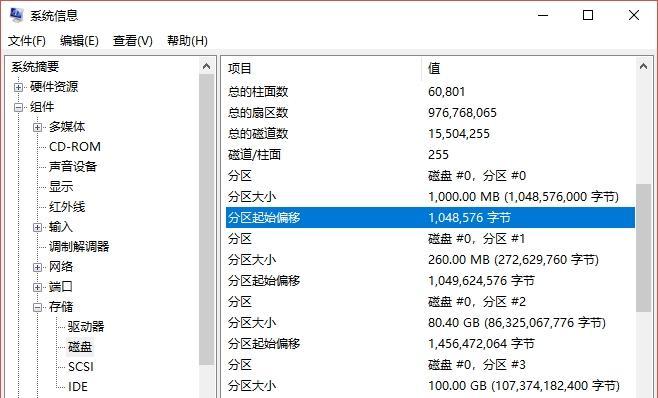Collapse the 组件 node
658x398 pixels.
coord(18,107)
